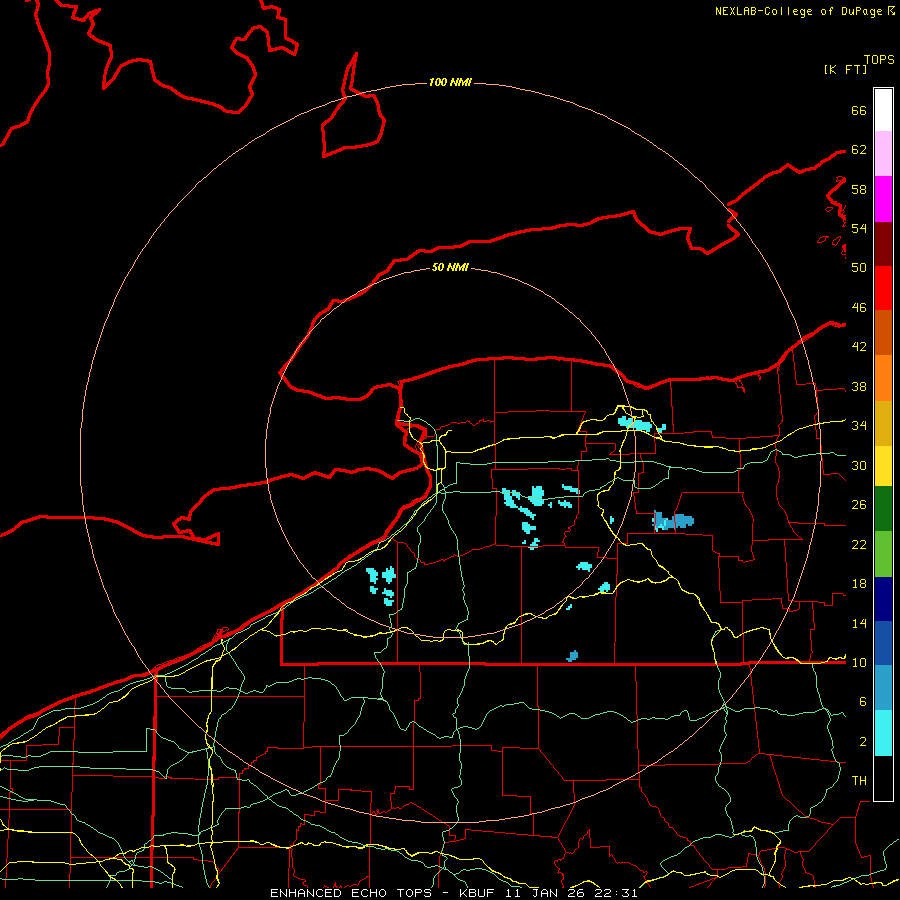Click scale value 34

(x=859, y=426)
